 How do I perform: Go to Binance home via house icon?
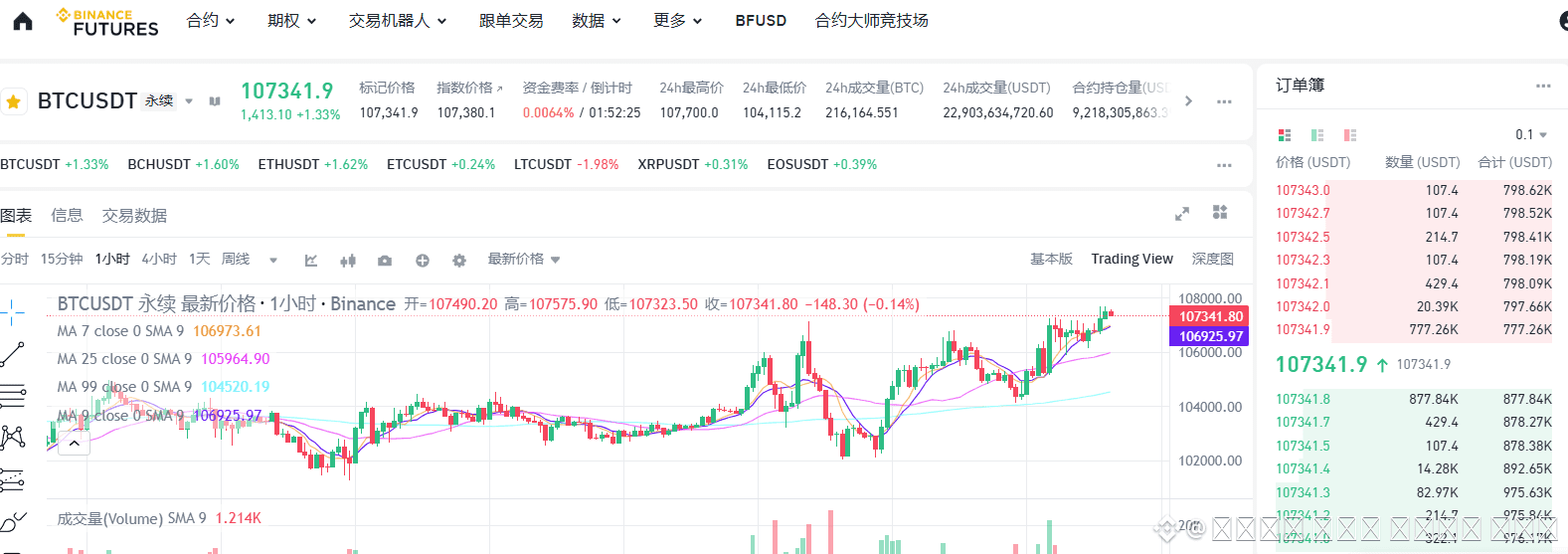23,21
